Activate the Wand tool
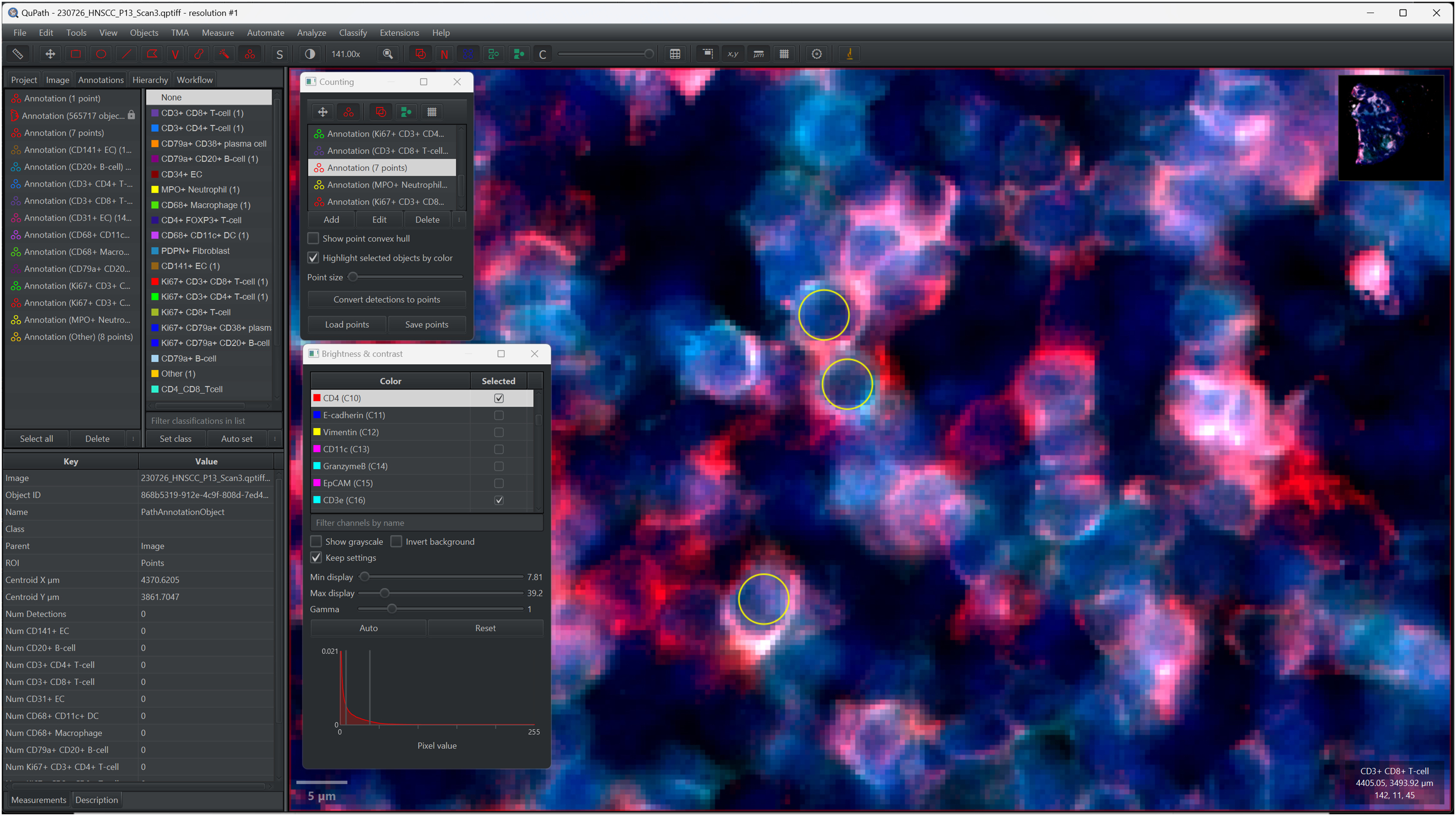 224,54
